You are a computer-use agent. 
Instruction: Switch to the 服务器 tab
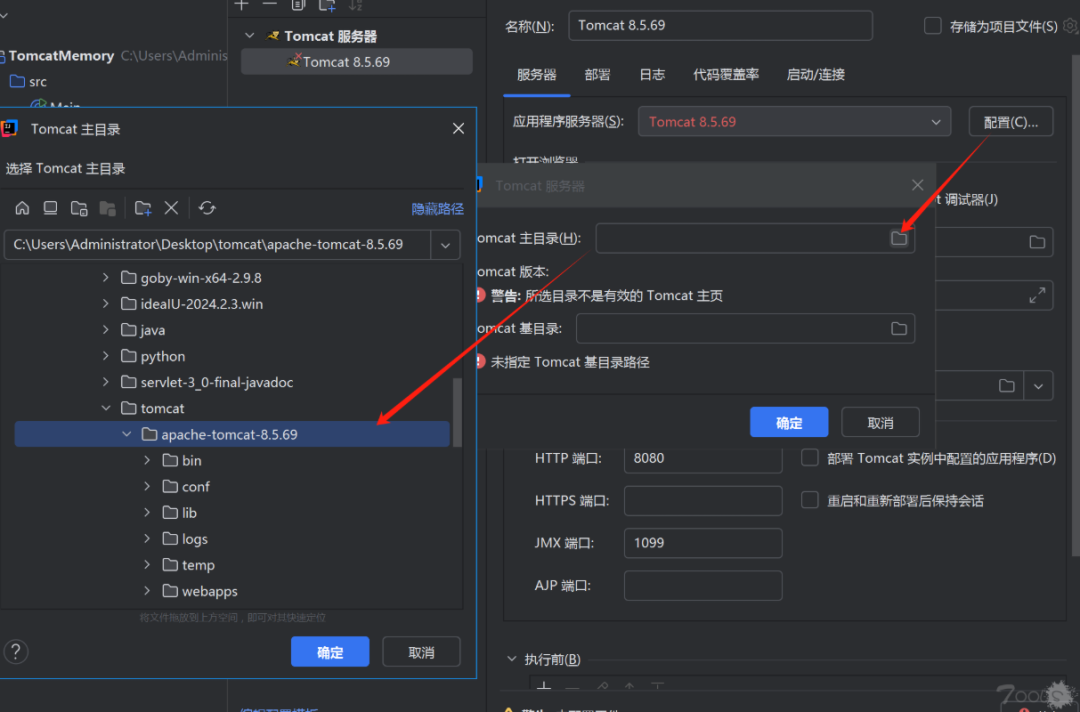pos(537,74)
